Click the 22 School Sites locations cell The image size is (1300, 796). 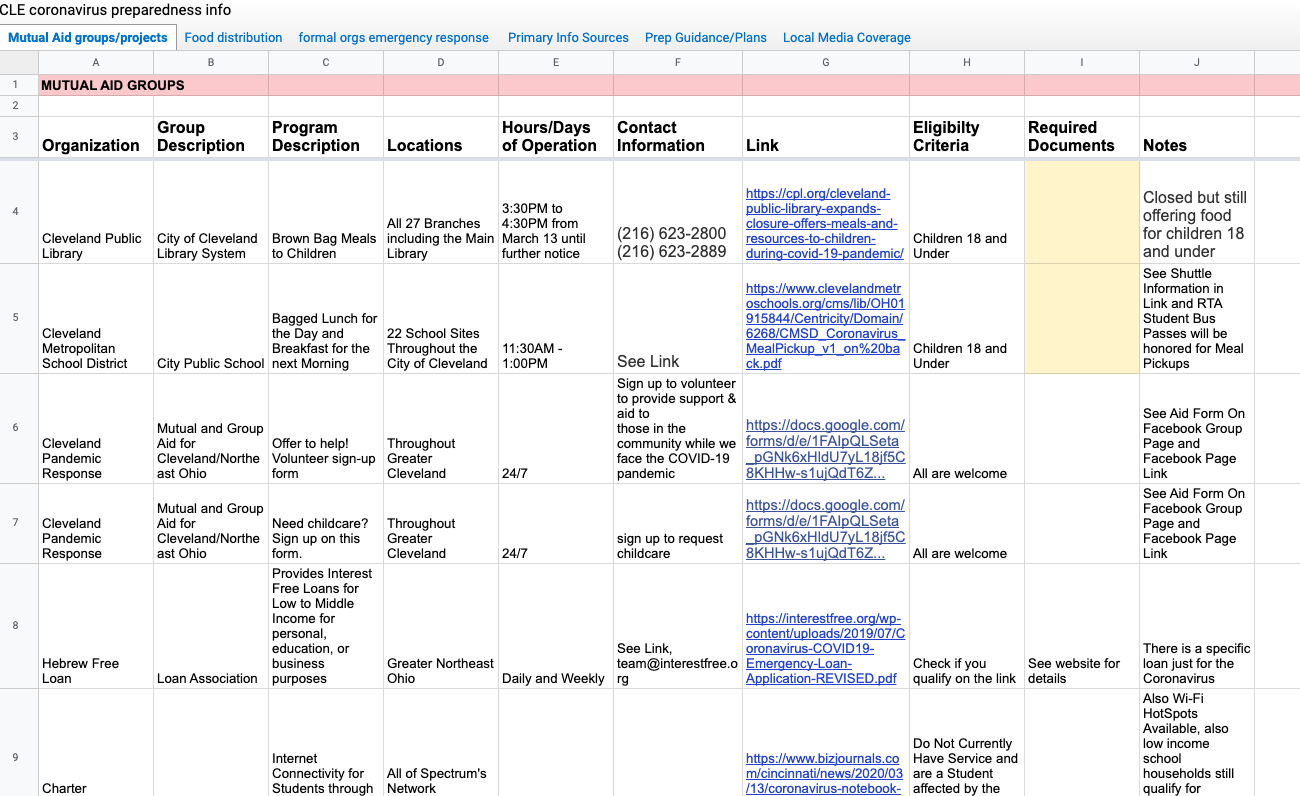point(441,319)
